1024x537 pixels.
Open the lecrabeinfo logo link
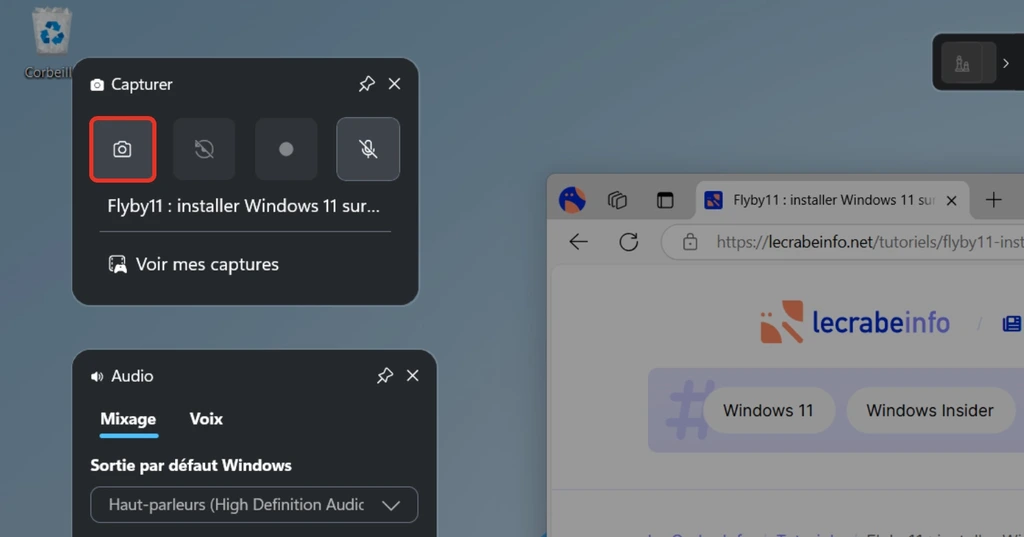click(x=854, y=322)
